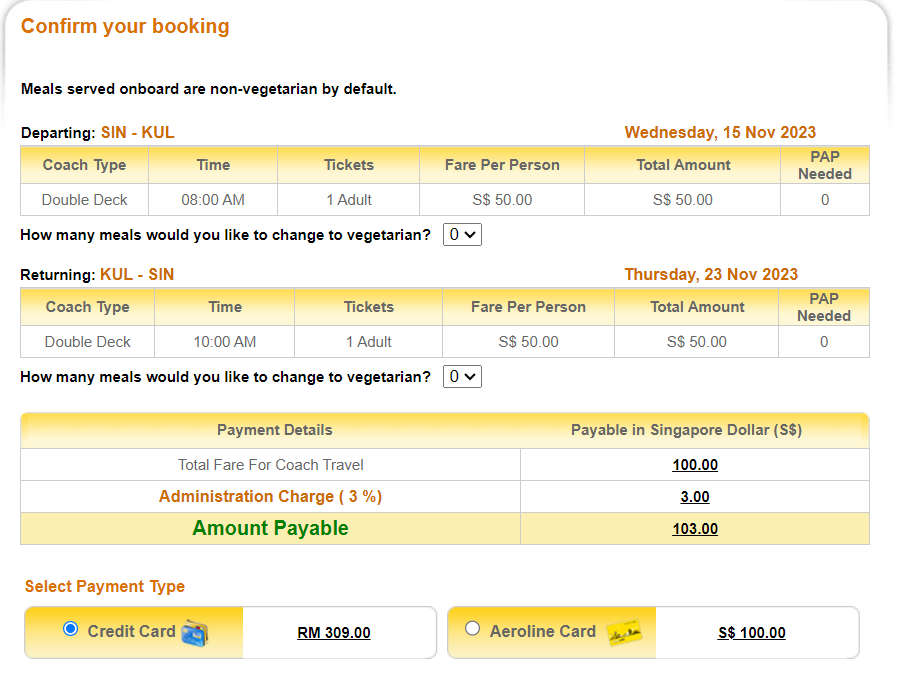Click the 3.00 administration charge value
Viewport: 900px width, 688px height.
[x=695, y=497]
